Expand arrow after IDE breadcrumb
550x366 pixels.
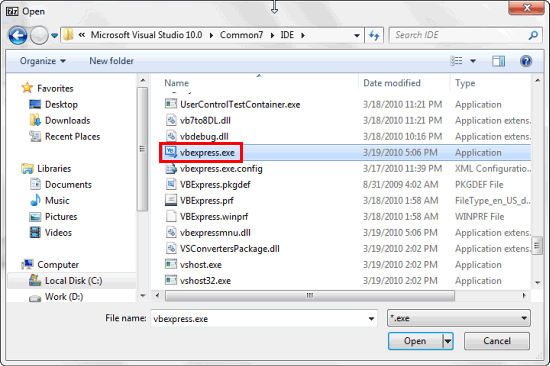click(303, 35)
